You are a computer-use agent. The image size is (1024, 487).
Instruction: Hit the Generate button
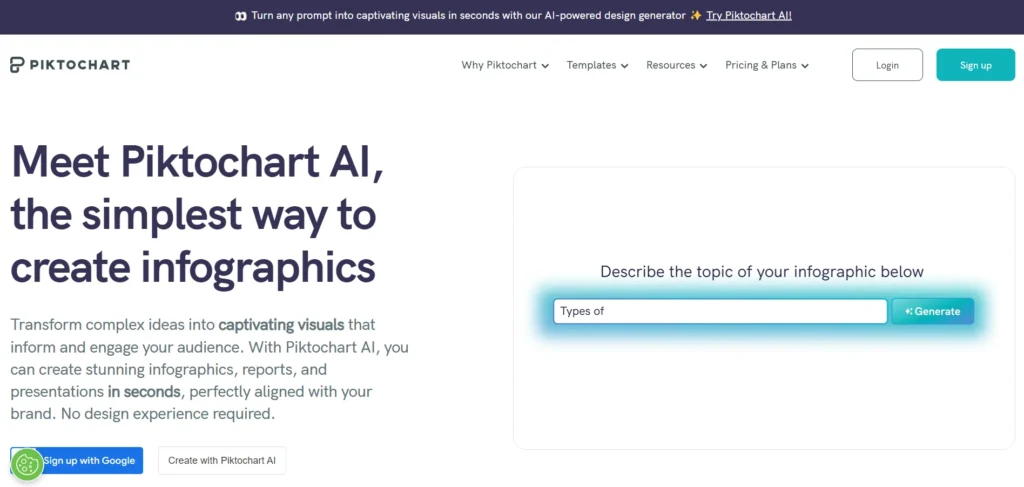pos(933,311)
